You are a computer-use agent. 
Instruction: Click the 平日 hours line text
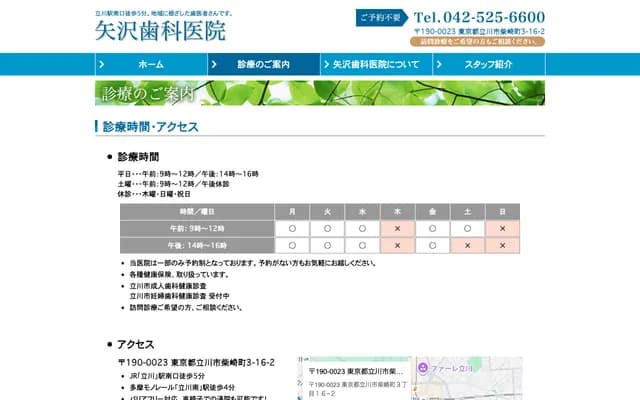coord(188,174)
